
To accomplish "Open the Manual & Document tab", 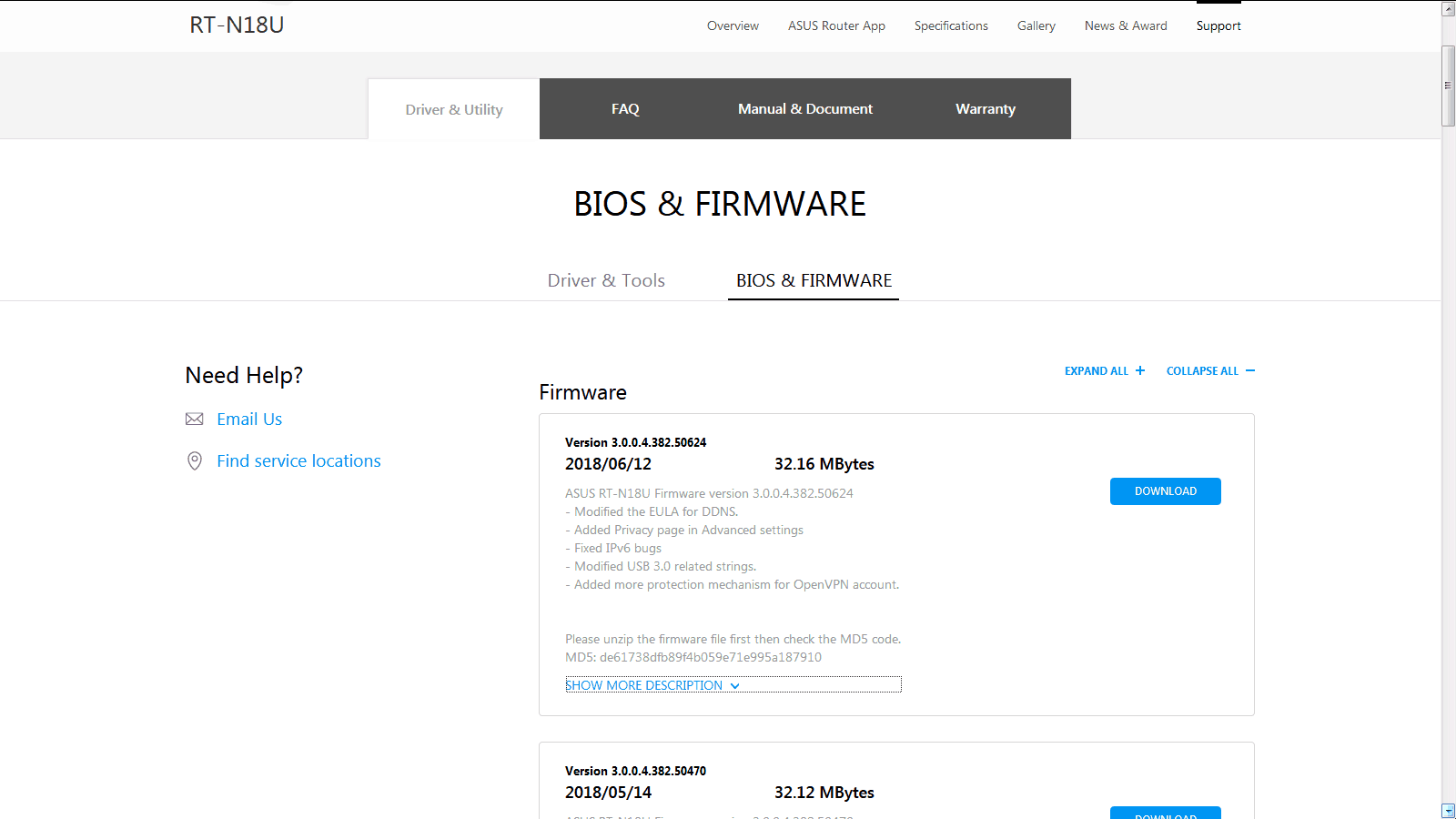I will [x=805, y=108].
